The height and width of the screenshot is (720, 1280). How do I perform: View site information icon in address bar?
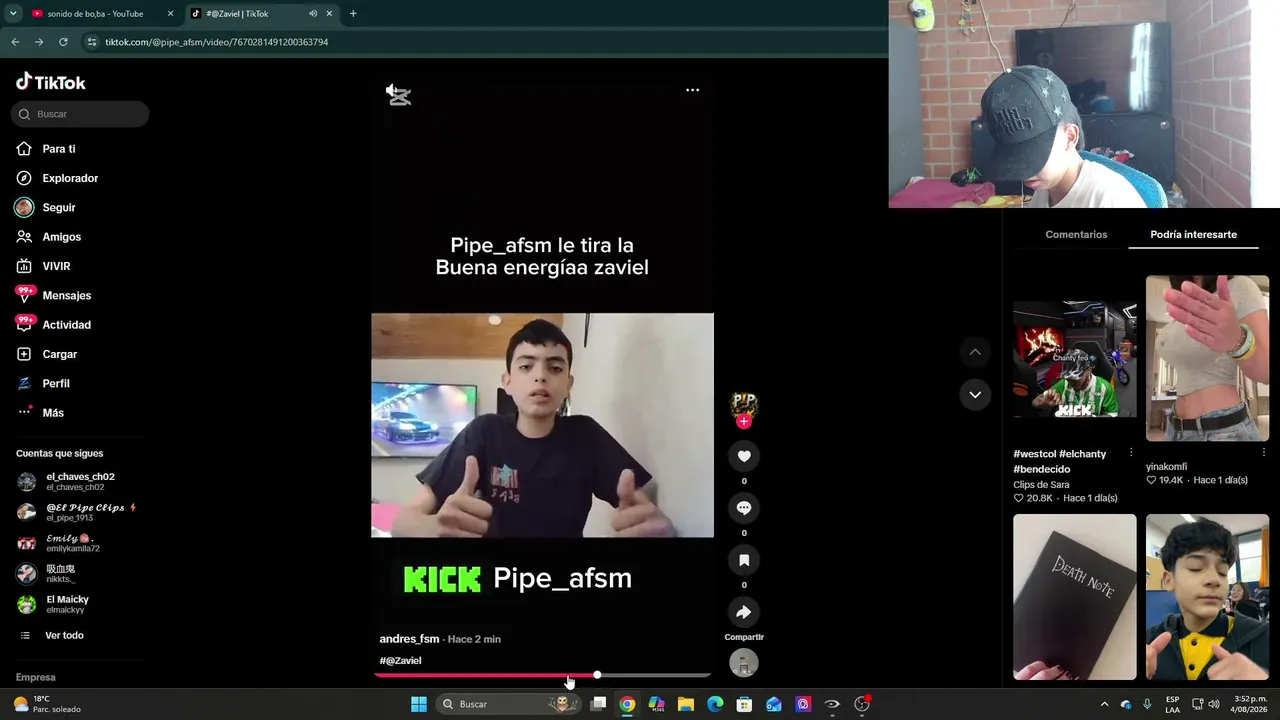point(92,42)
